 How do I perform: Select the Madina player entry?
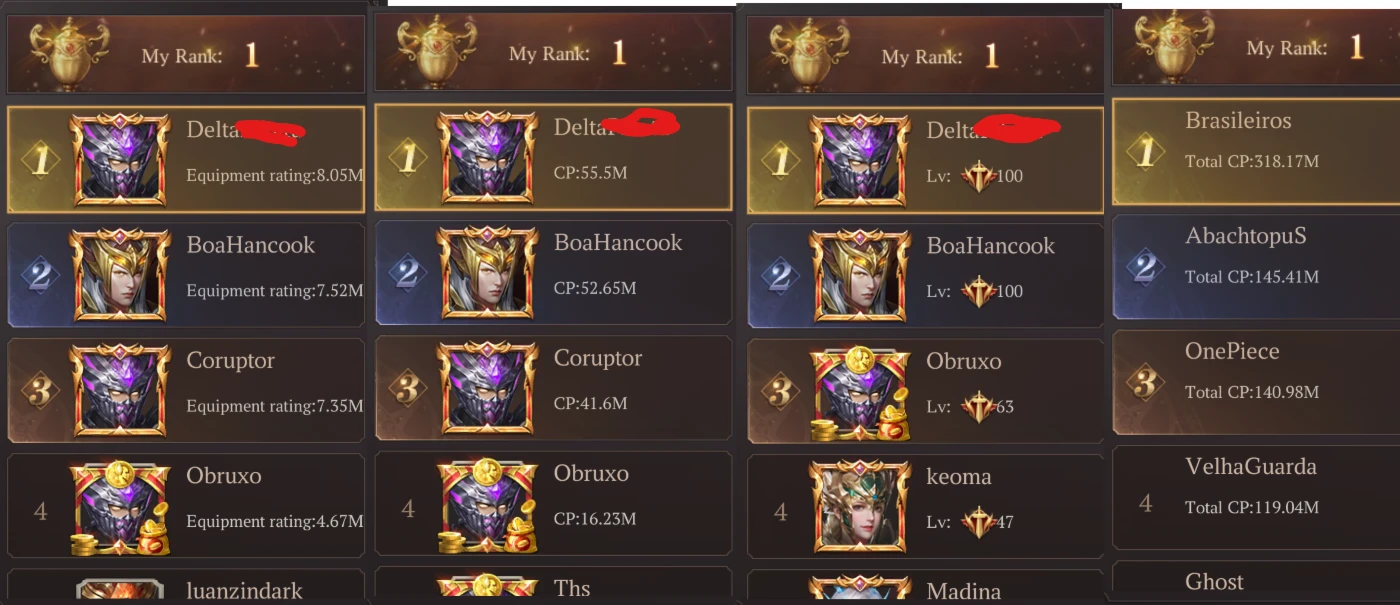point(925,586)
